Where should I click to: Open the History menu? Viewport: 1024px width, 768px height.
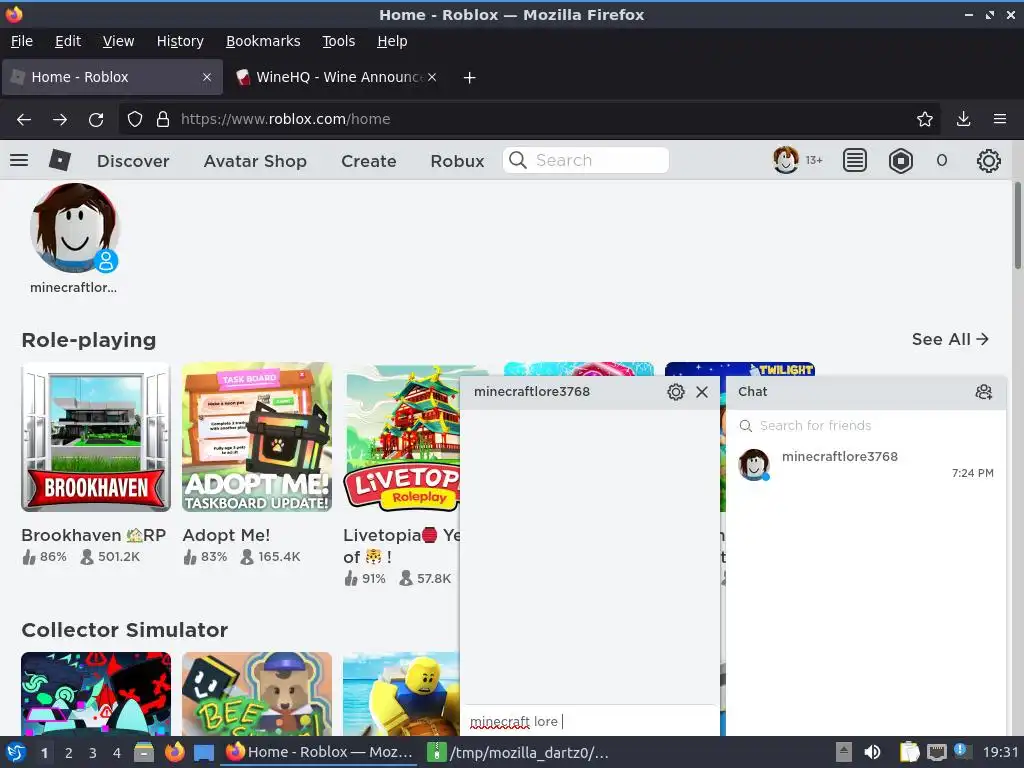pos(180,41)
